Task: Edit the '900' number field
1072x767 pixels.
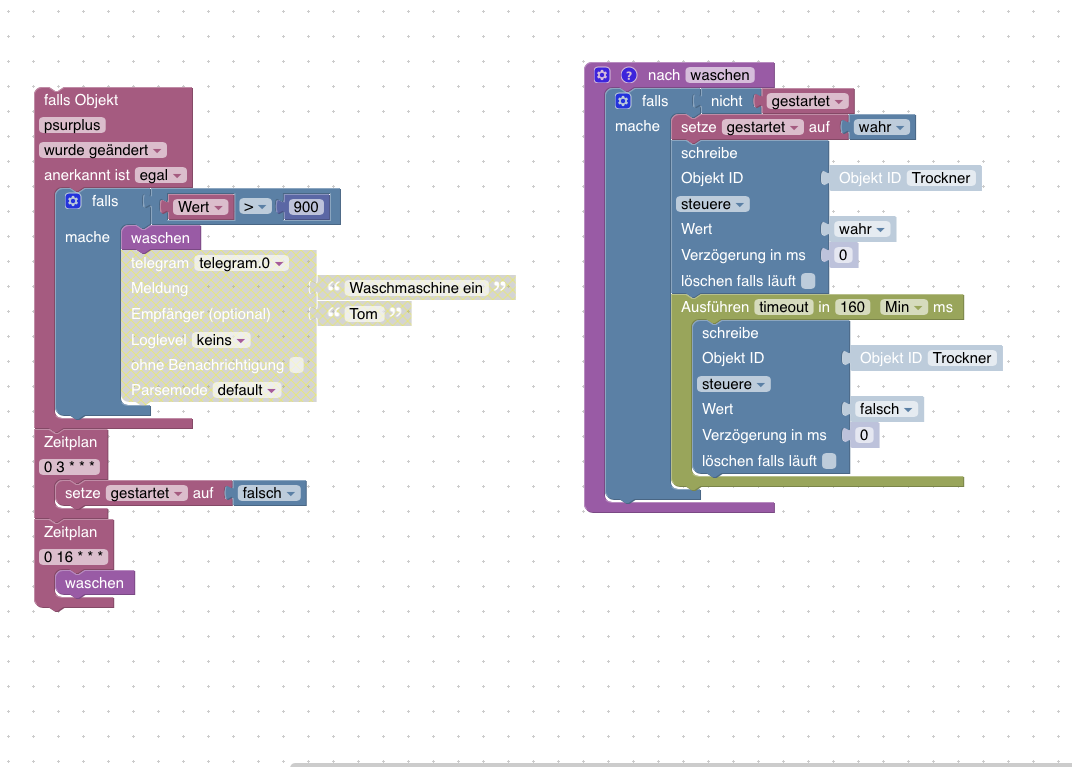Action: click(306, 207)
